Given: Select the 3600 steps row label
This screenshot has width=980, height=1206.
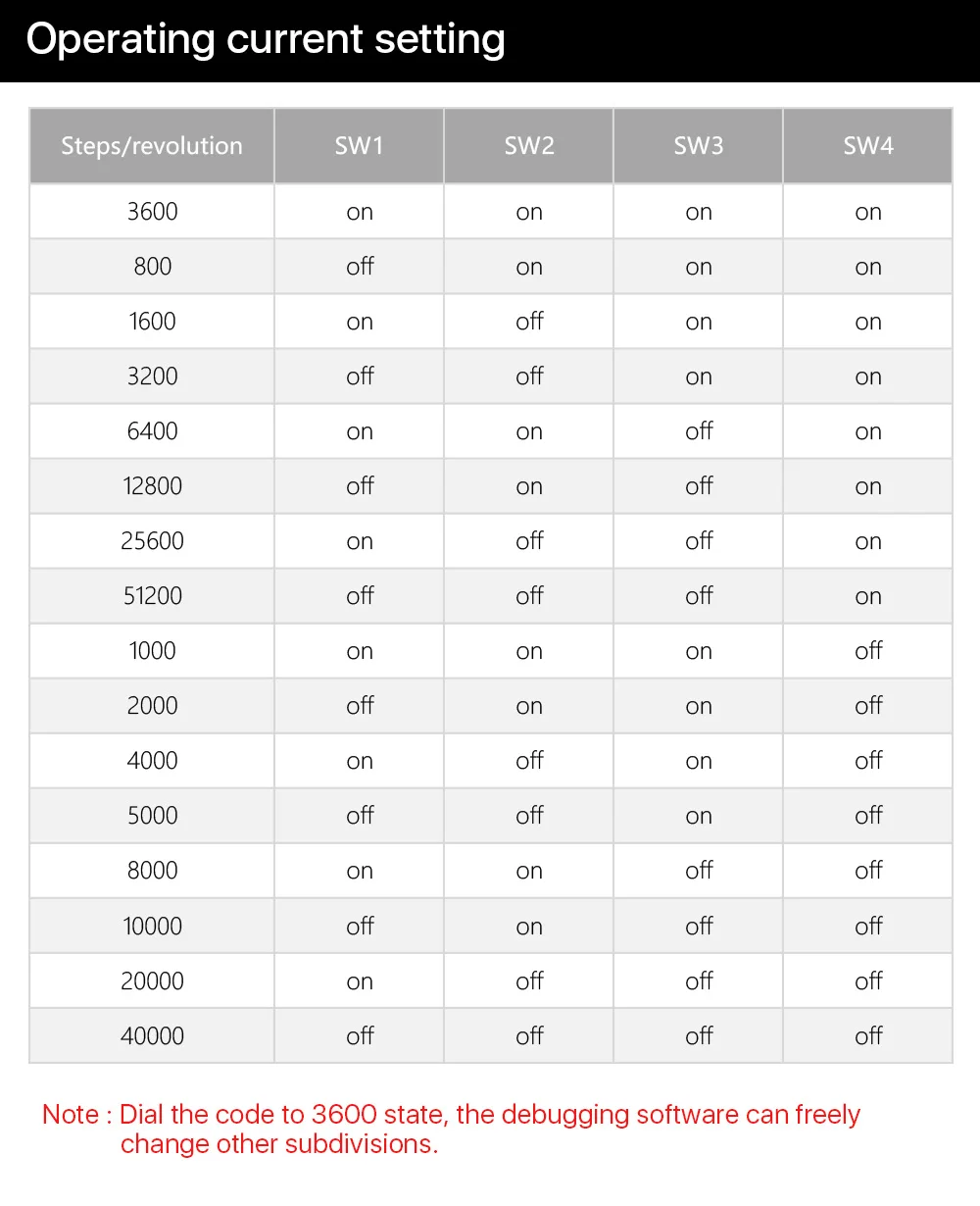Looking at the screenshot, I should click(152, 212).
